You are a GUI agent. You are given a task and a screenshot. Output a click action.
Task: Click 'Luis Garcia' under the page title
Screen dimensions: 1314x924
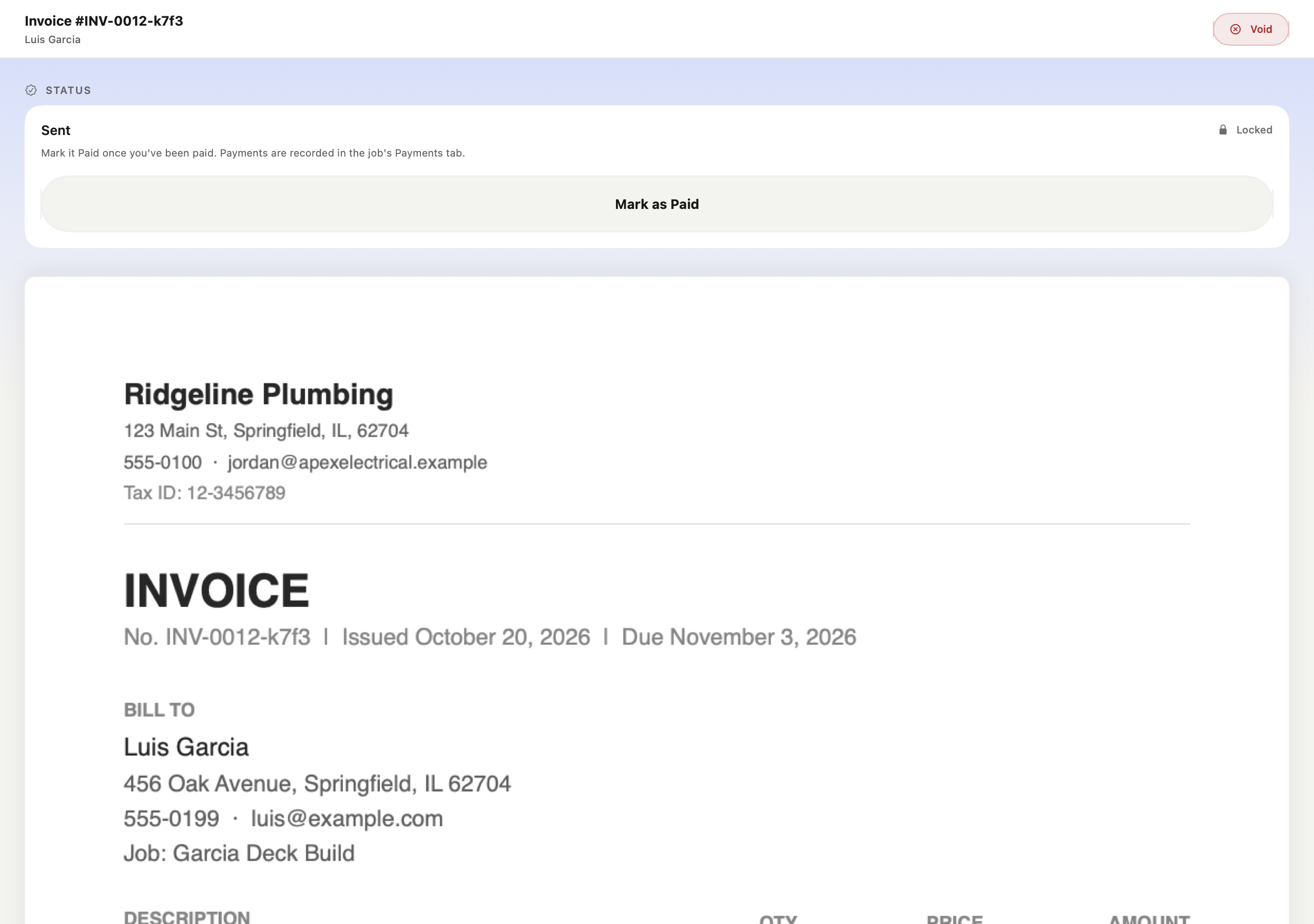(x=53, y=40)
